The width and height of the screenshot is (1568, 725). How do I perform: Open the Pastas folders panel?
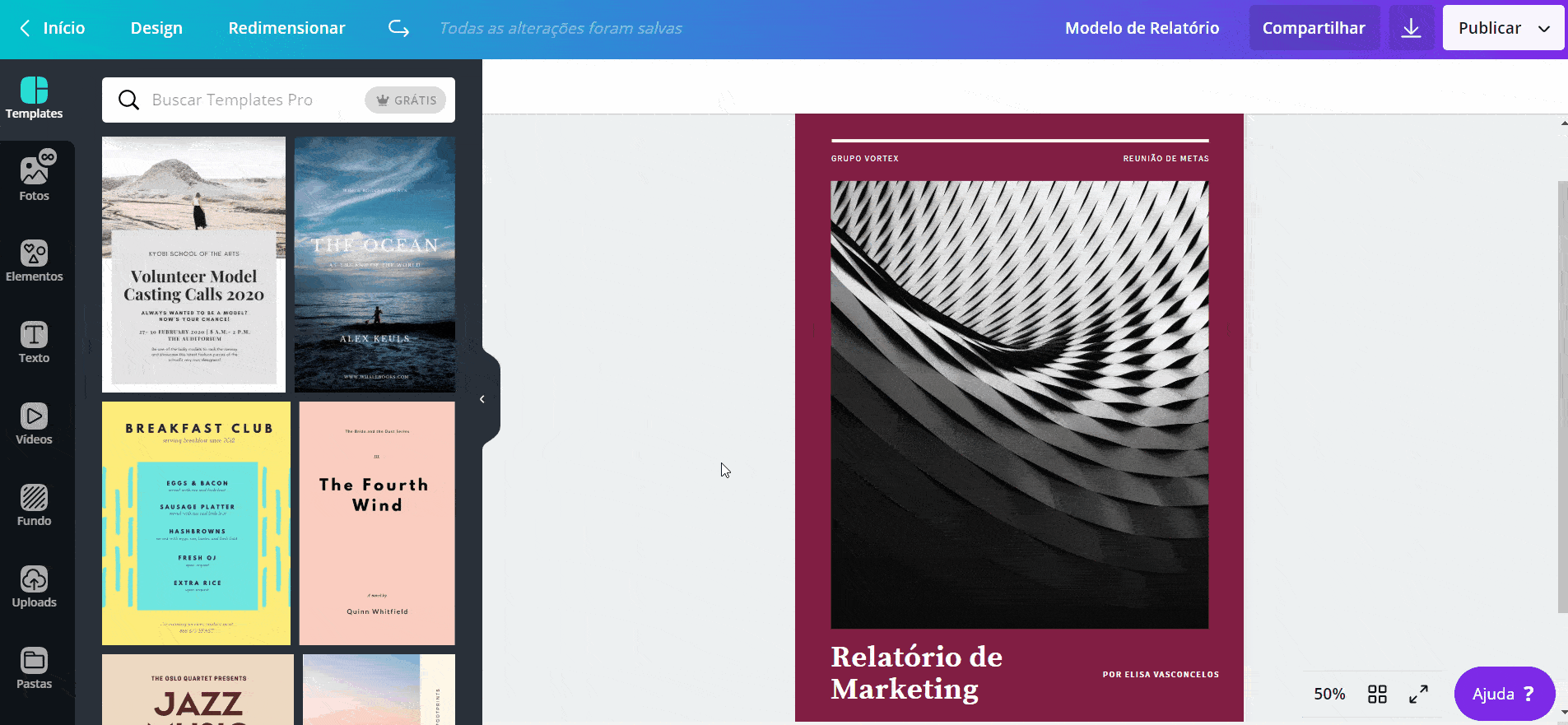[x=34, y=667]
